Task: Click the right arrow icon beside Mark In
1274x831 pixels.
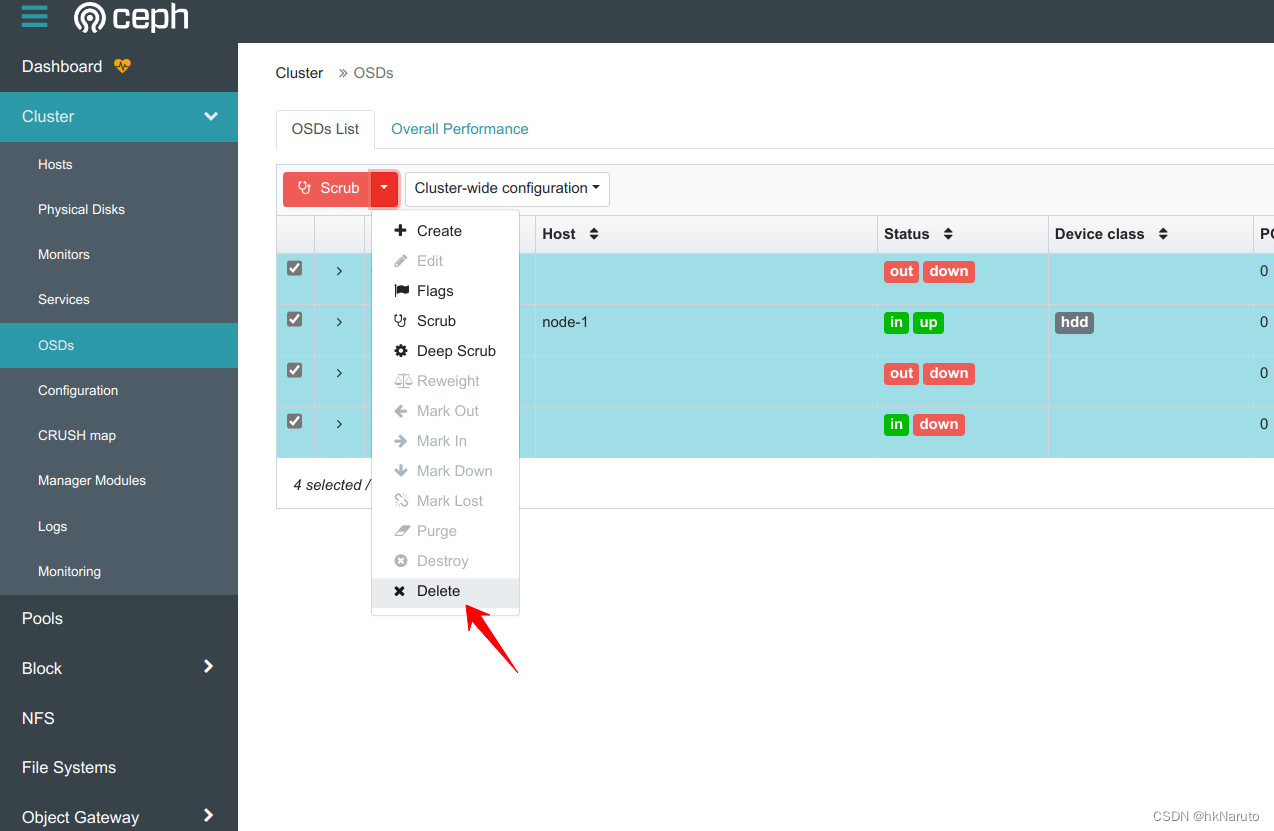Action: point(401,441)
